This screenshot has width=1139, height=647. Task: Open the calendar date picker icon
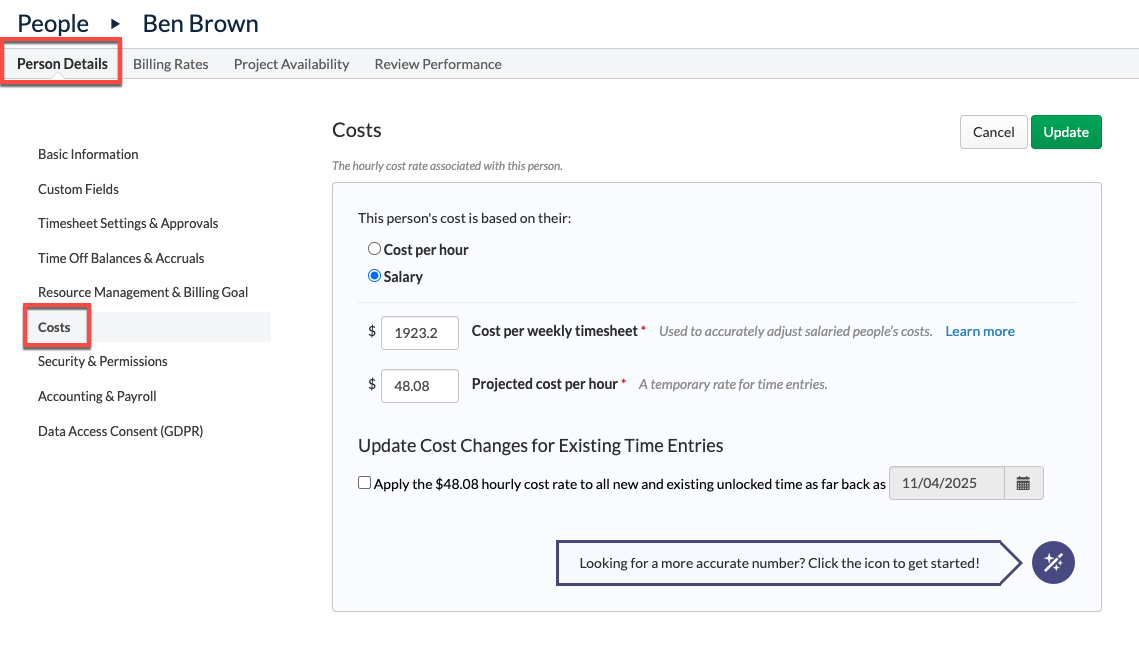pyautogui.click(x=1024, y=484)
